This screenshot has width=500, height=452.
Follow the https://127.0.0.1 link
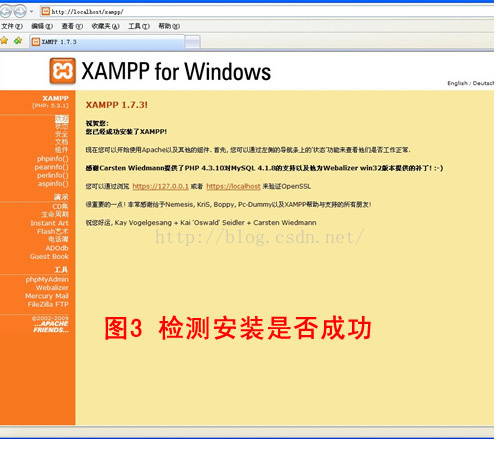tap(160, 186)
